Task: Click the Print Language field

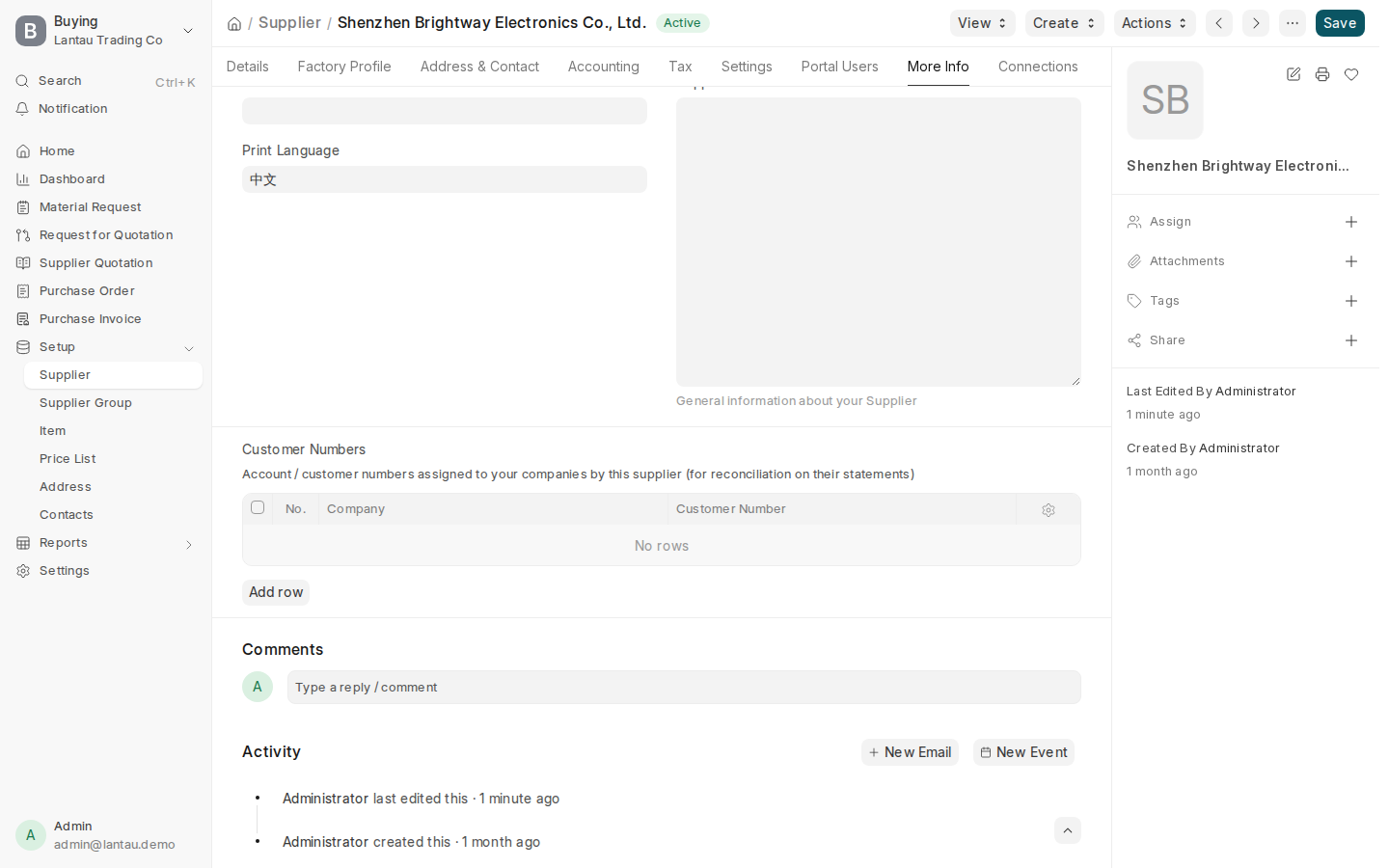Action: (x=445, y=179)
